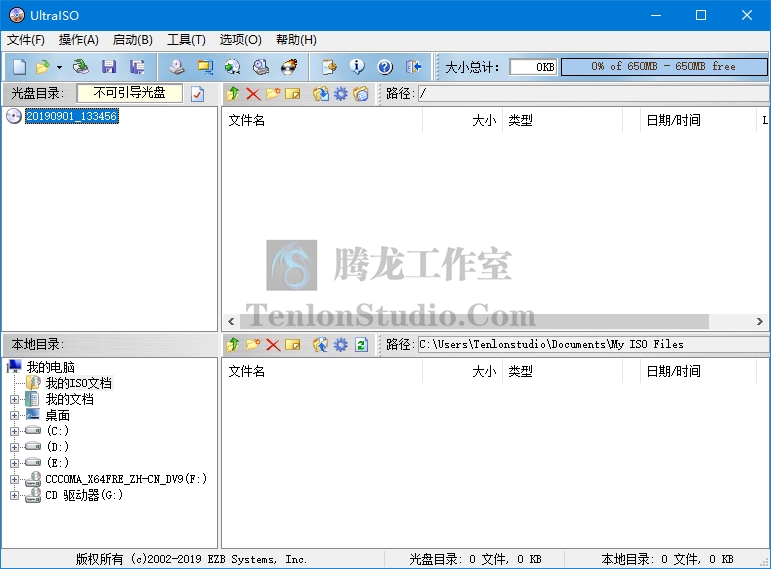Select 我的ISO文档 in local tree
Screen dimensions: 771x569
[x=79, y=383]
